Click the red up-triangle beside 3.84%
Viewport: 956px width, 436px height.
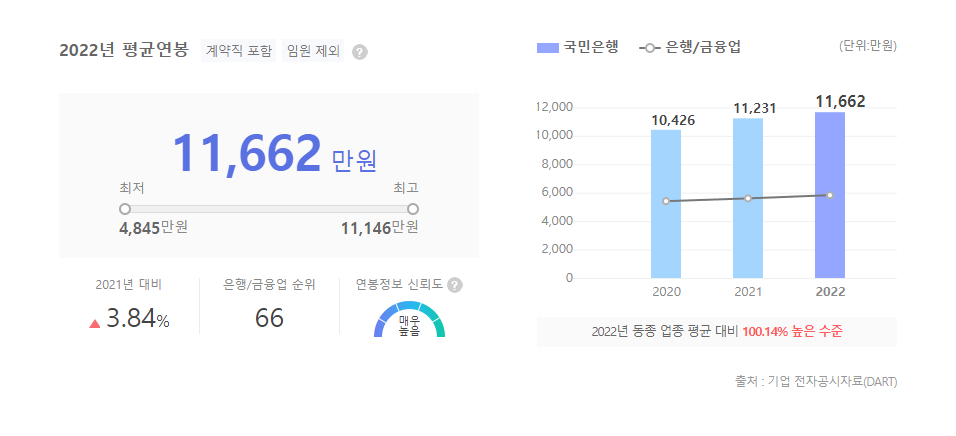click(95, 323)
